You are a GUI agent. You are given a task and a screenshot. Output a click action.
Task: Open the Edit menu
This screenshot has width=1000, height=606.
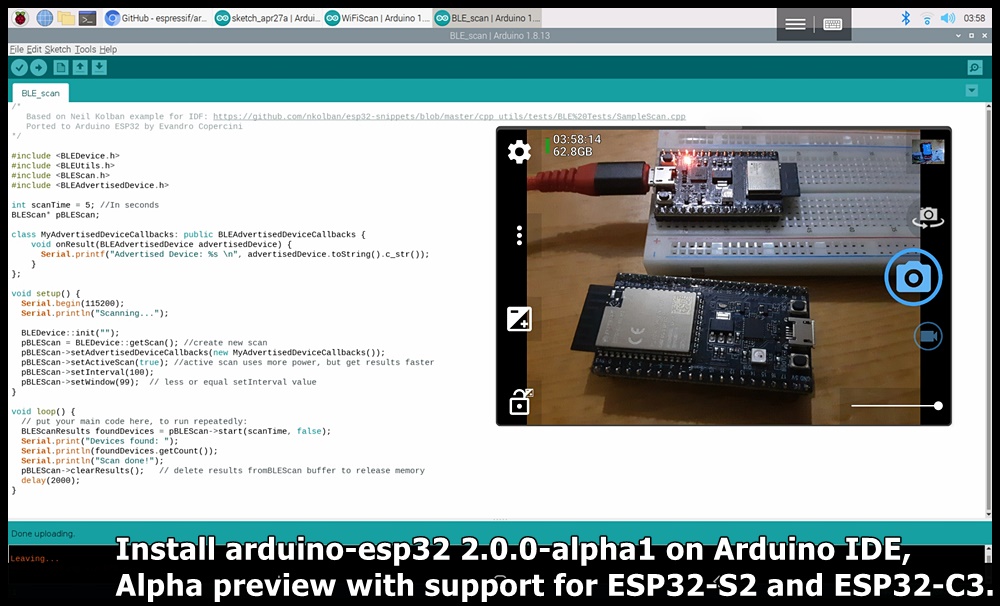pos(34,49)
